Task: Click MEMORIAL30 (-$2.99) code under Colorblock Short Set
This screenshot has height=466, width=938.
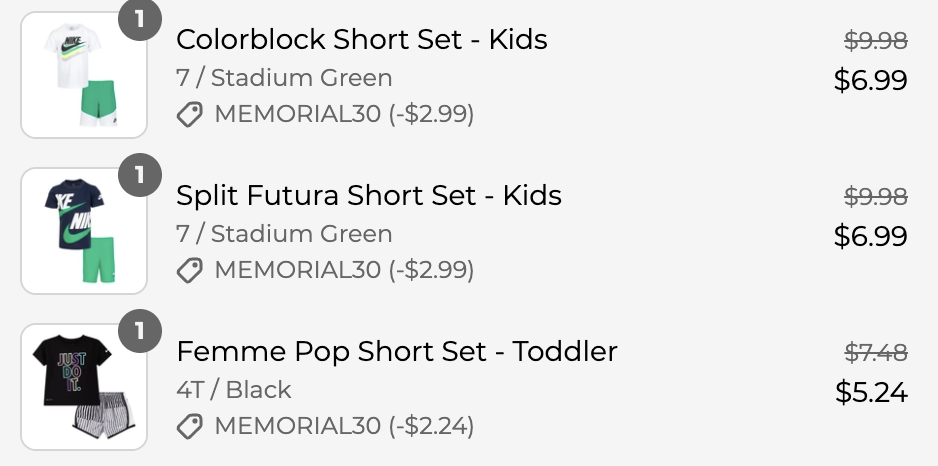Action: [344, 115]
